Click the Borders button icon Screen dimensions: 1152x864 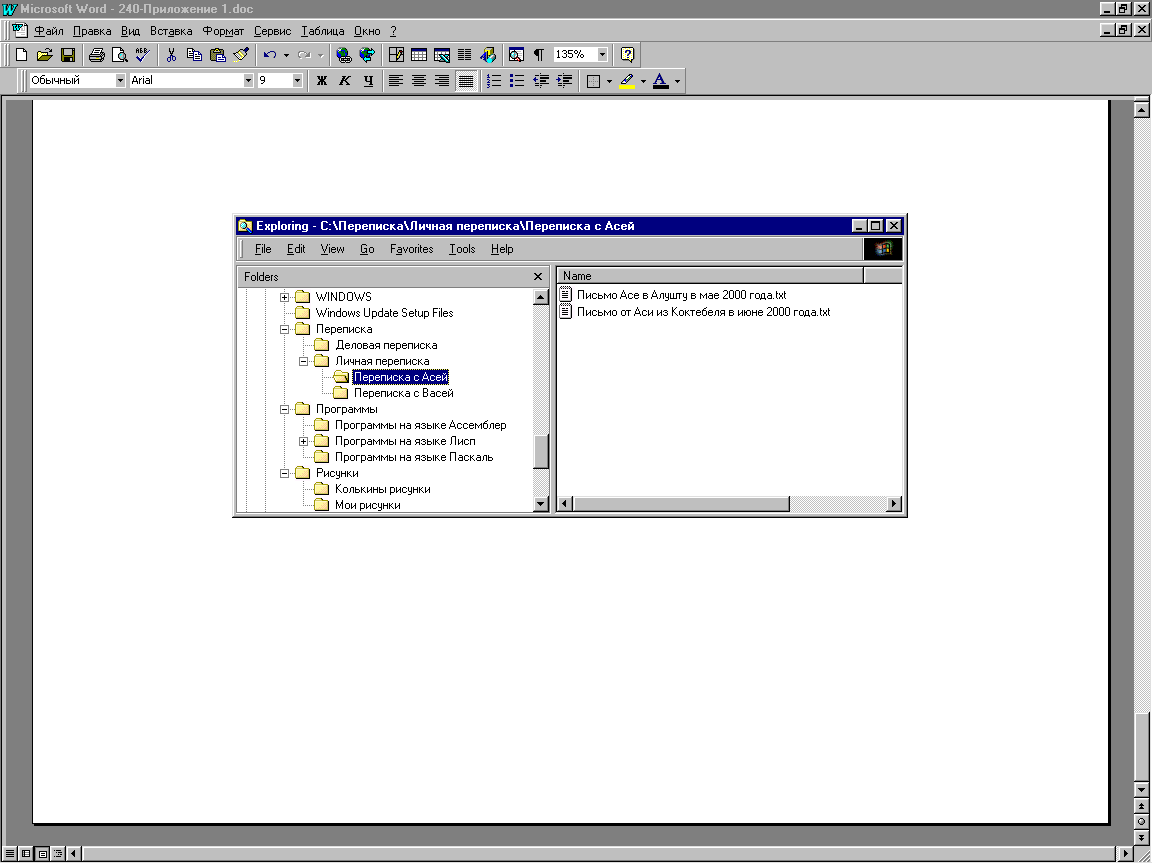(594, 81)
